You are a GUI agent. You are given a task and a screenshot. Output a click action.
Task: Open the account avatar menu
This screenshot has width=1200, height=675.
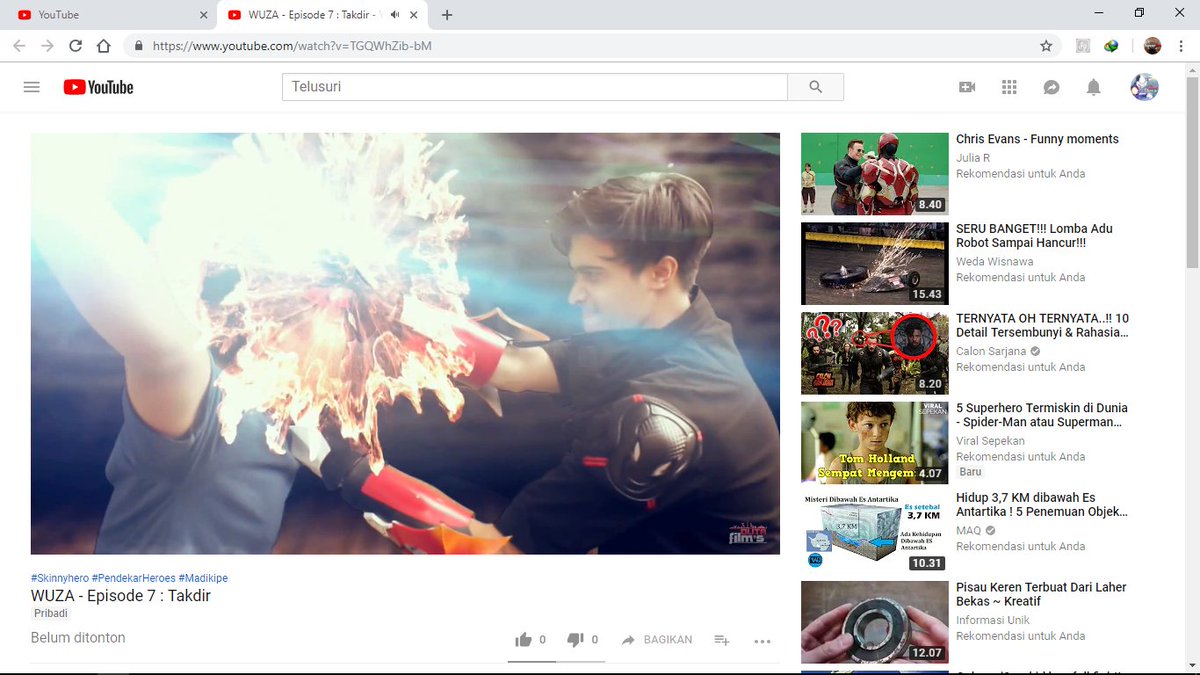pyautogui.click(x=1144, y=87)
